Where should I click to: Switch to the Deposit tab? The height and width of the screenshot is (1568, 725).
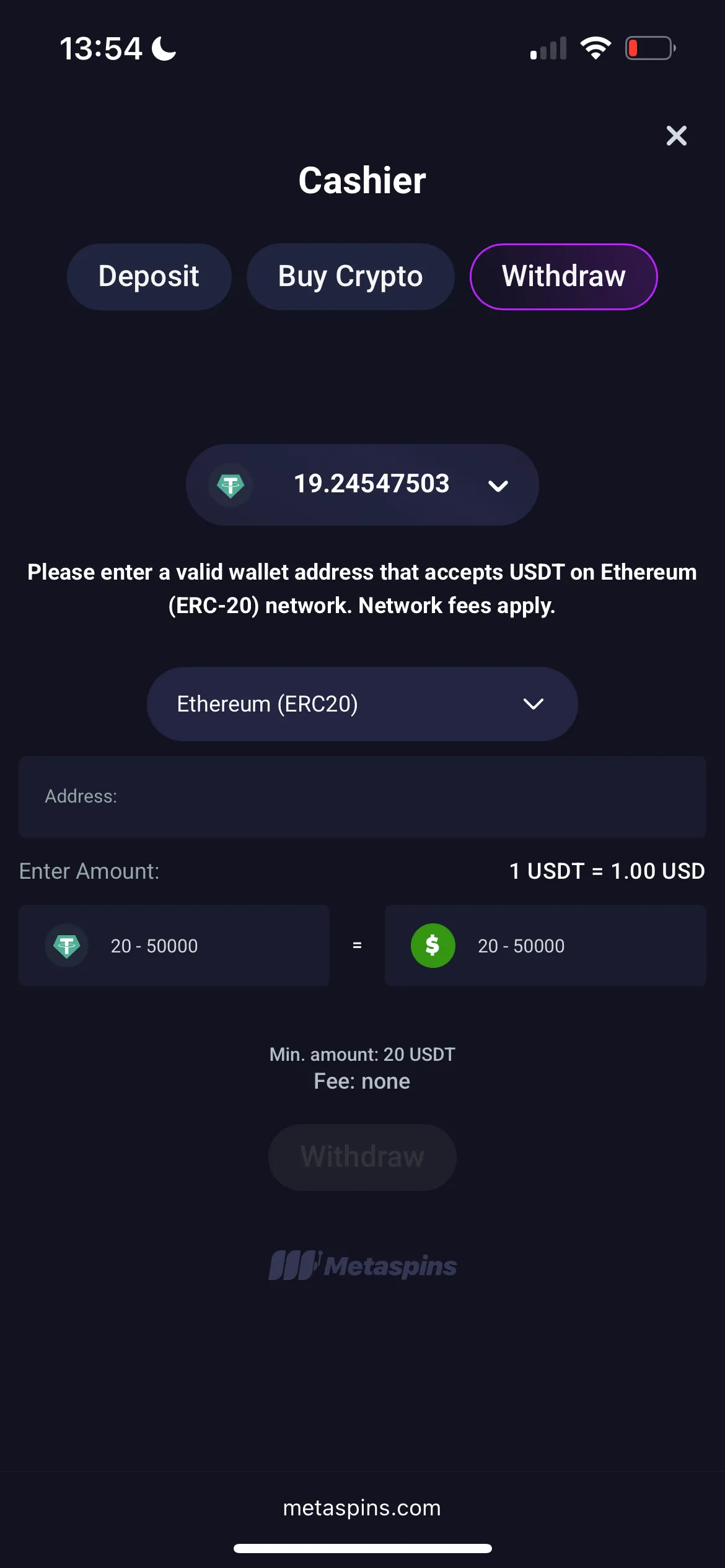[x=149, y=276]
